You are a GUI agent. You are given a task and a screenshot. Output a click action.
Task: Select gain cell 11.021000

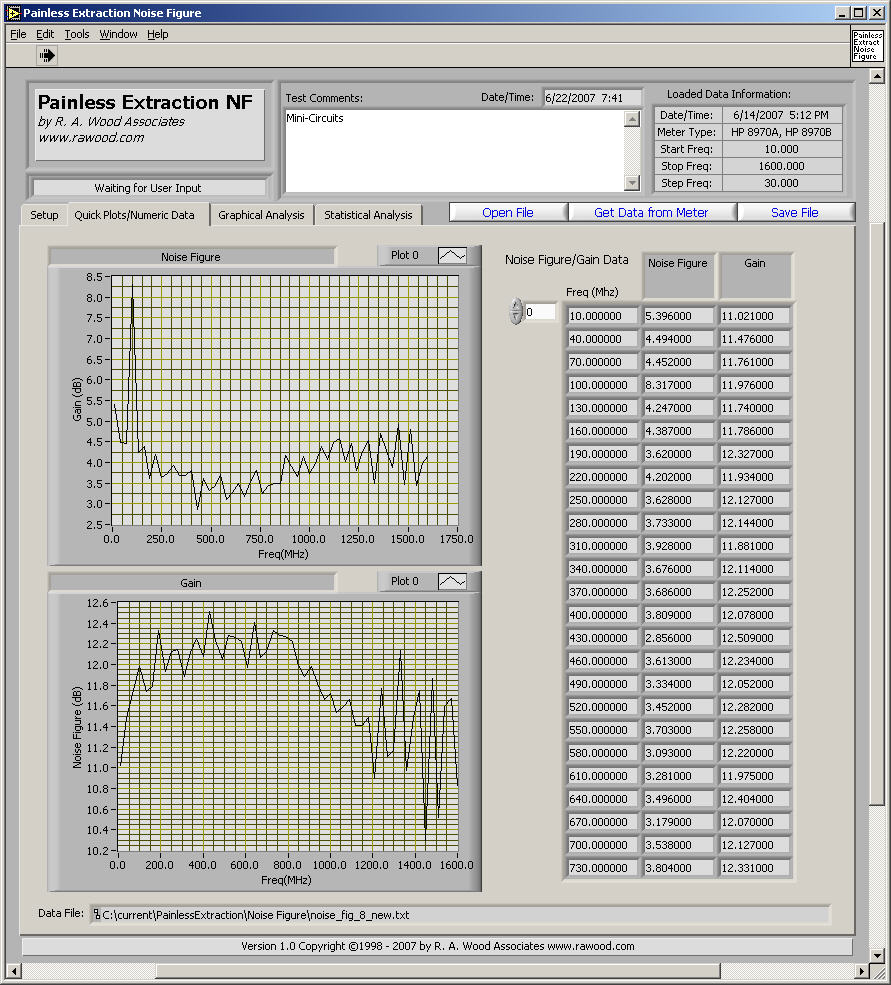(755, 316)
